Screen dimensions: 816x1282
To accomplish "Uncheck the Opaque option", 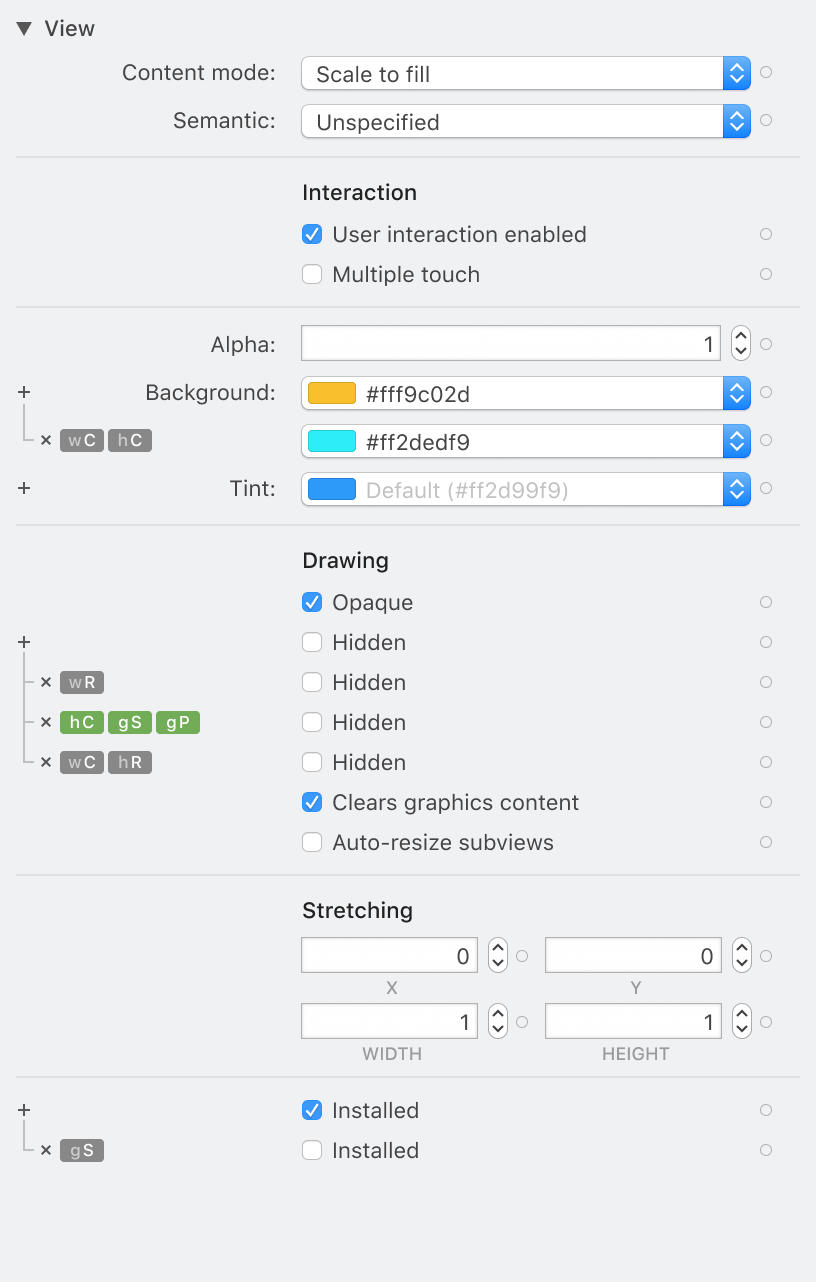I will [312, 602].
